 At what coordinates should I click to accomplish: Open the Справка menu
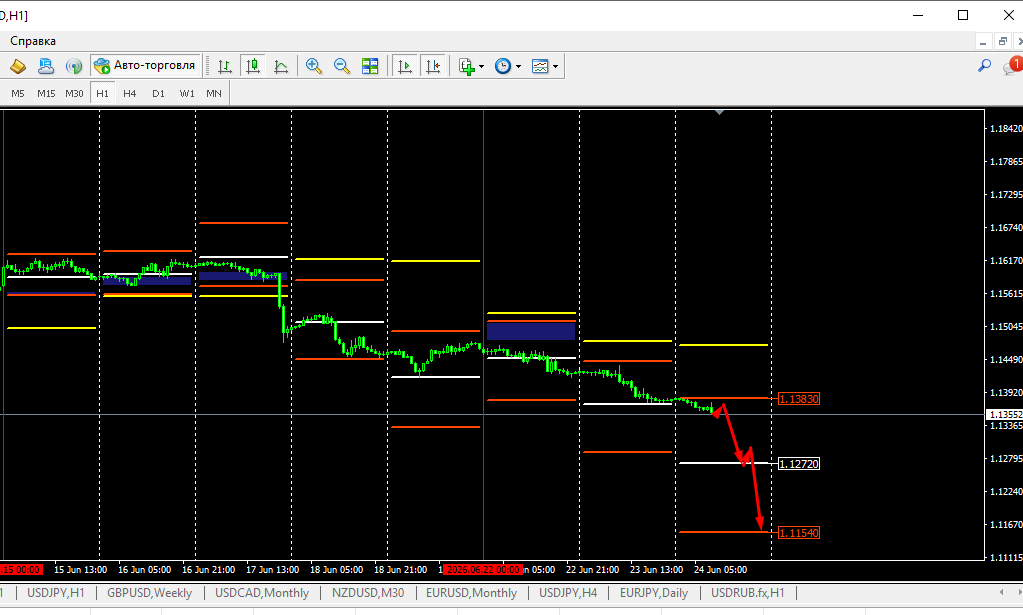pos(33,41)
